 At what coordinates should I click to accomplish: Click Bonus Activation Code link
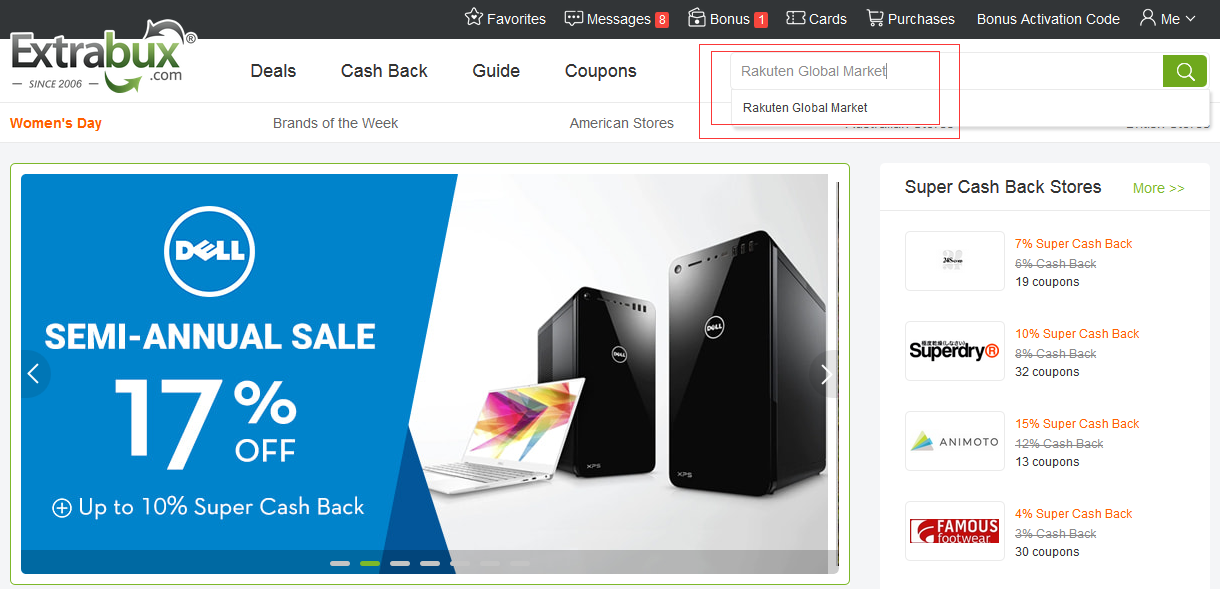point(1048,19)
